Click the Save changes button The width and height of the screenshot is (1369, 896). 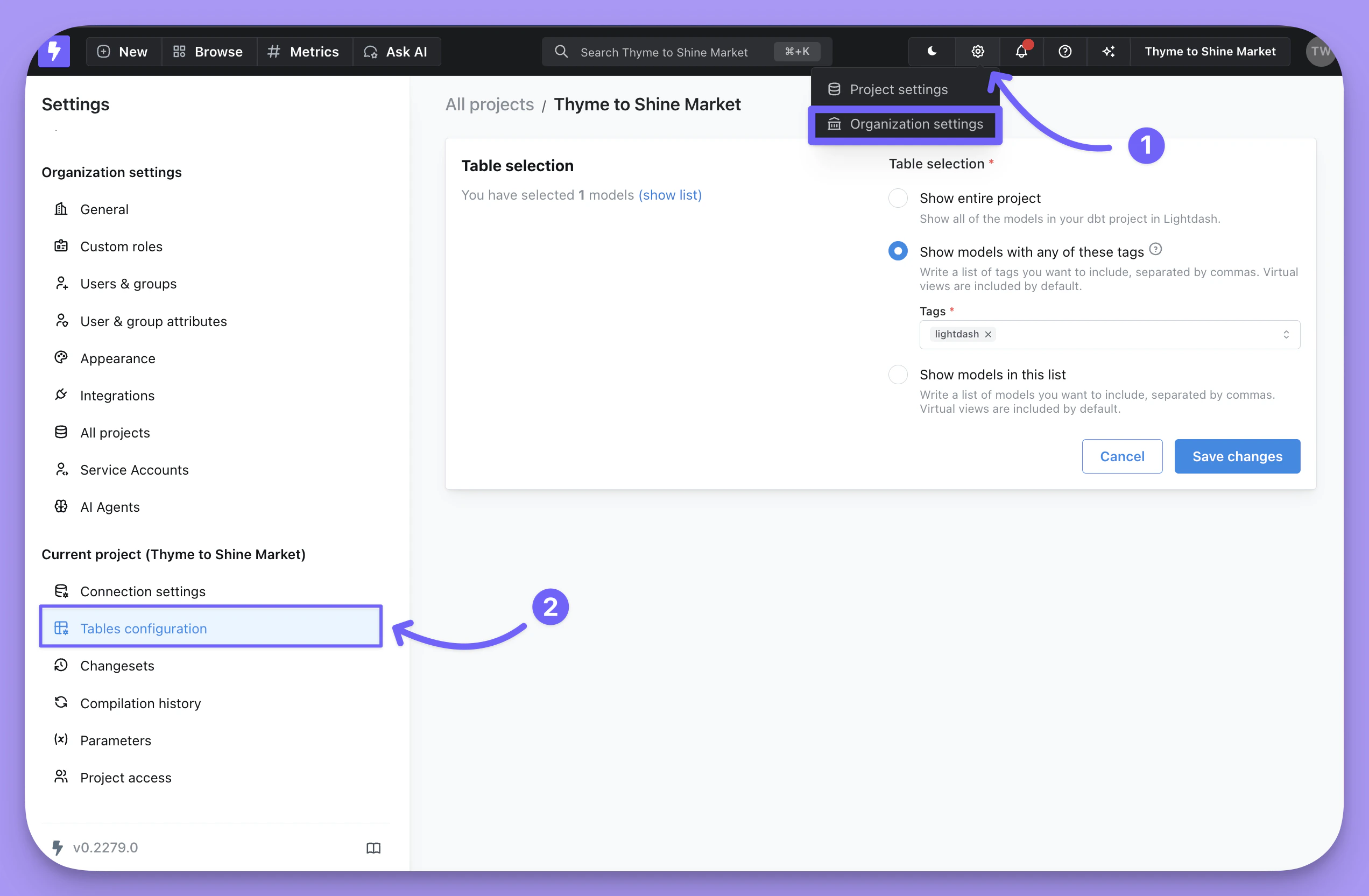1237,456
